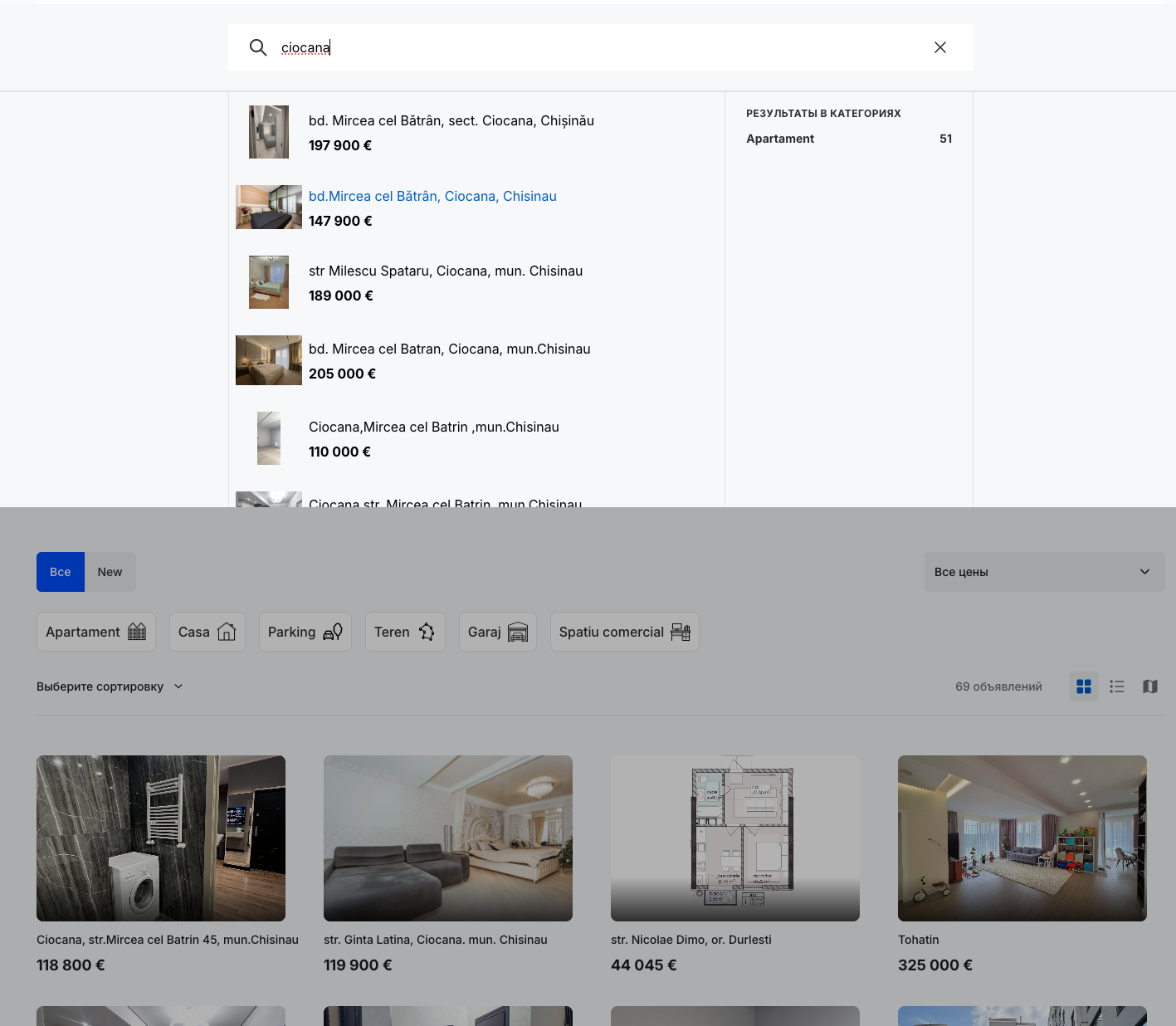The width and height of the screenshot is (1176, 1026).
Task: Switch to the 'New' tab
Action: click(110, 572)
